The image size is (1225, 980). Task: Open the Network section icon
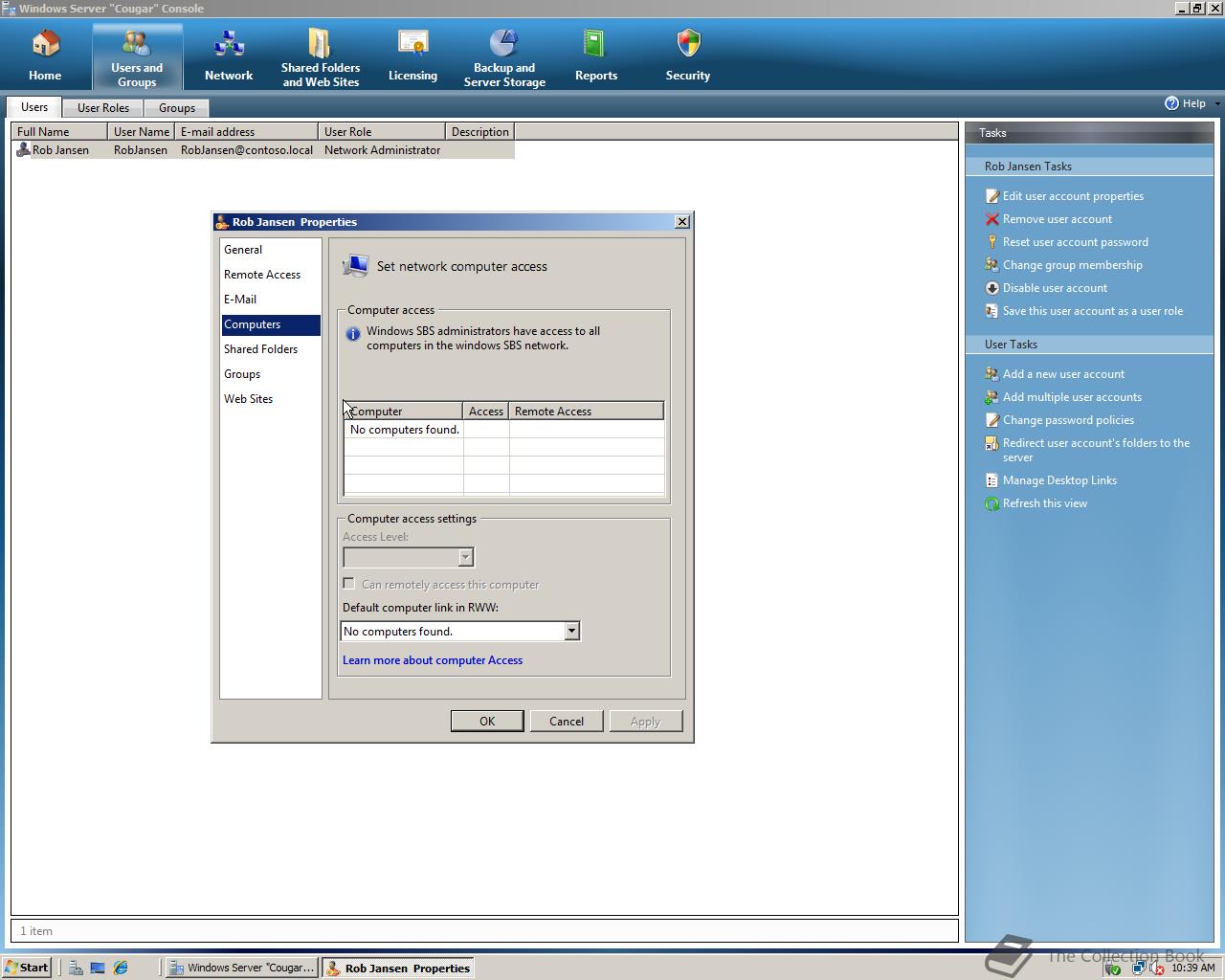(229, 44)
